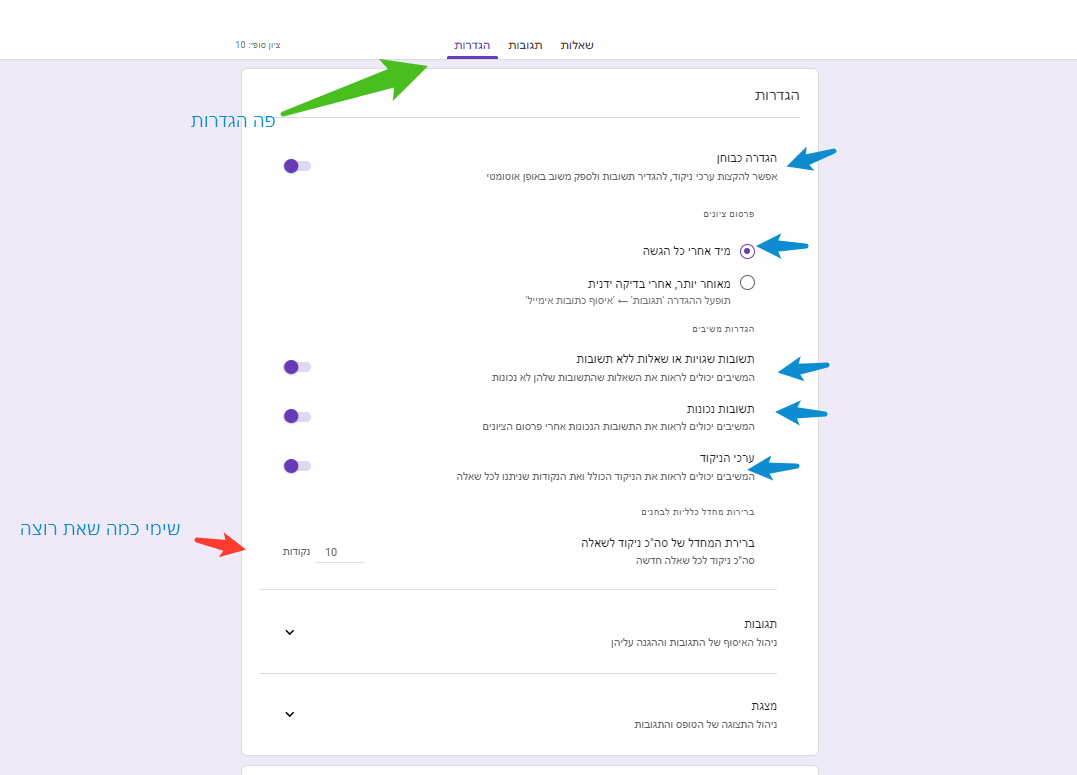Image resolution: width=1077 pixels, height=775 pixels.
Task: Switch to the 'שאלות' tab
Action: pos(577,46)
